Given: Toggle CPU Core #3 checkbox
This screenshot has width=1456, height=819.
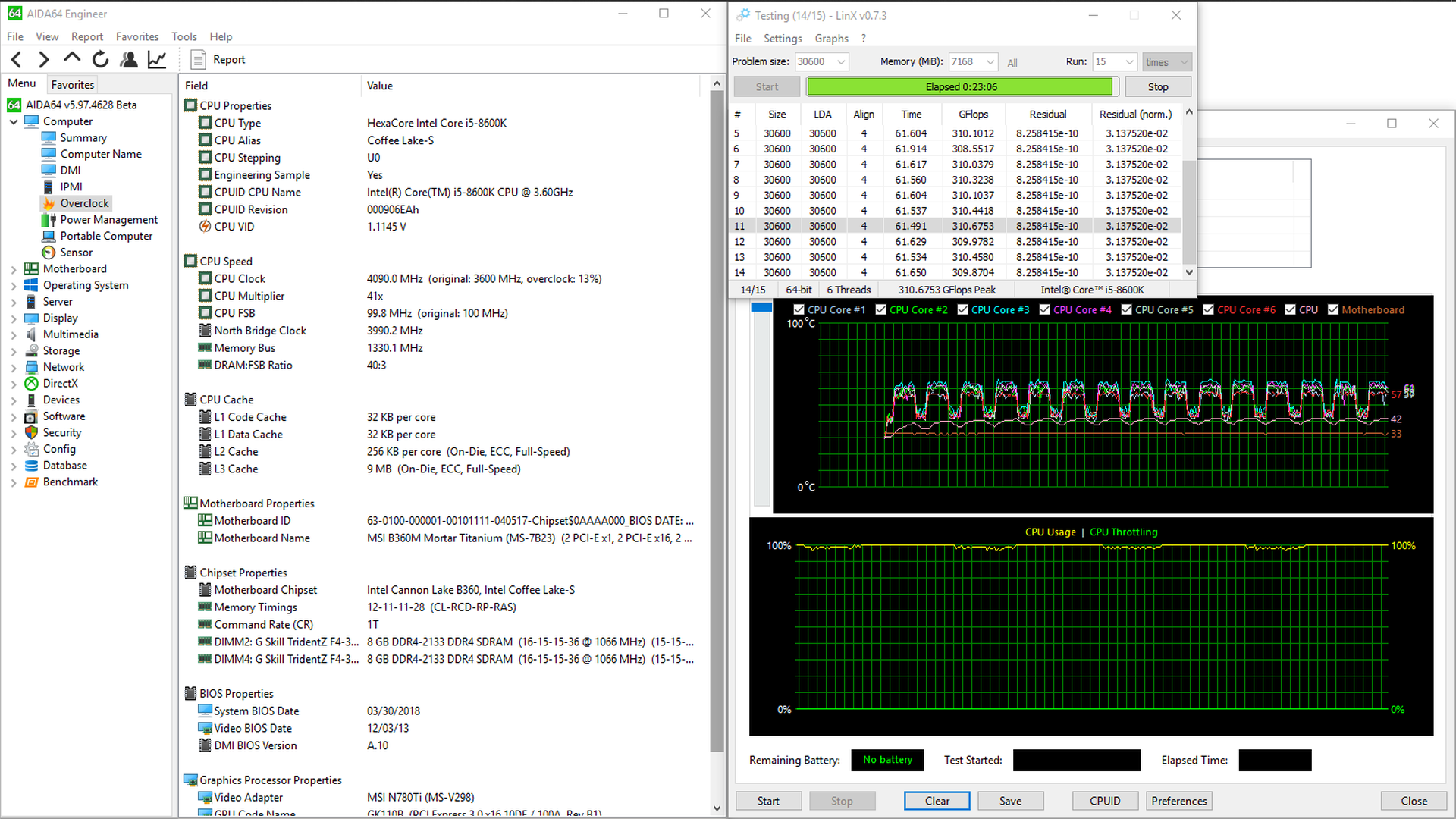Looking at the screenshot, I should tap(962, 309).
